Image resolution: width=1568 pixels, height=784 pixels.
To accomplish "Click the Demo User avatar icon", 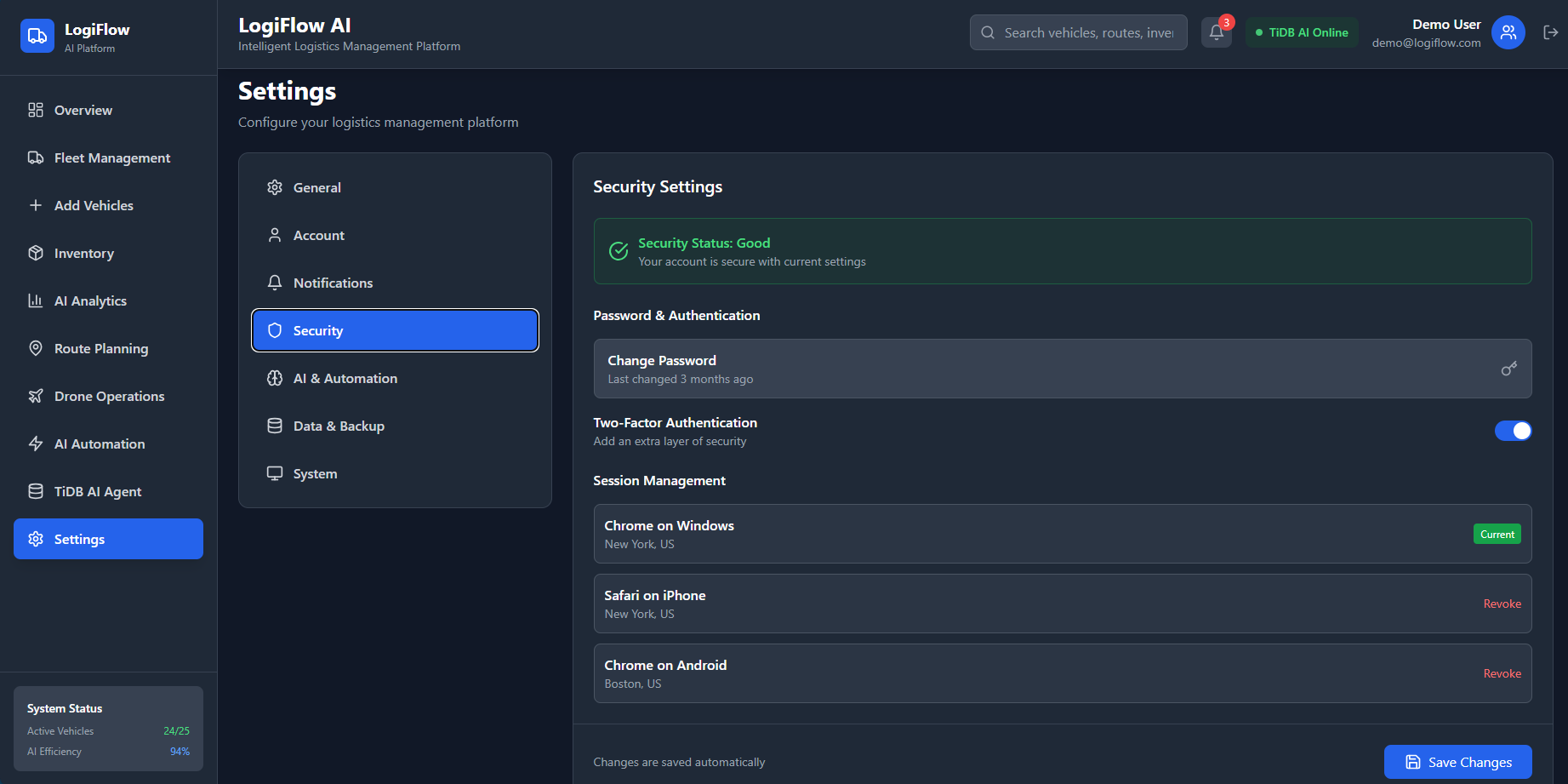I will click(1508, 32).
